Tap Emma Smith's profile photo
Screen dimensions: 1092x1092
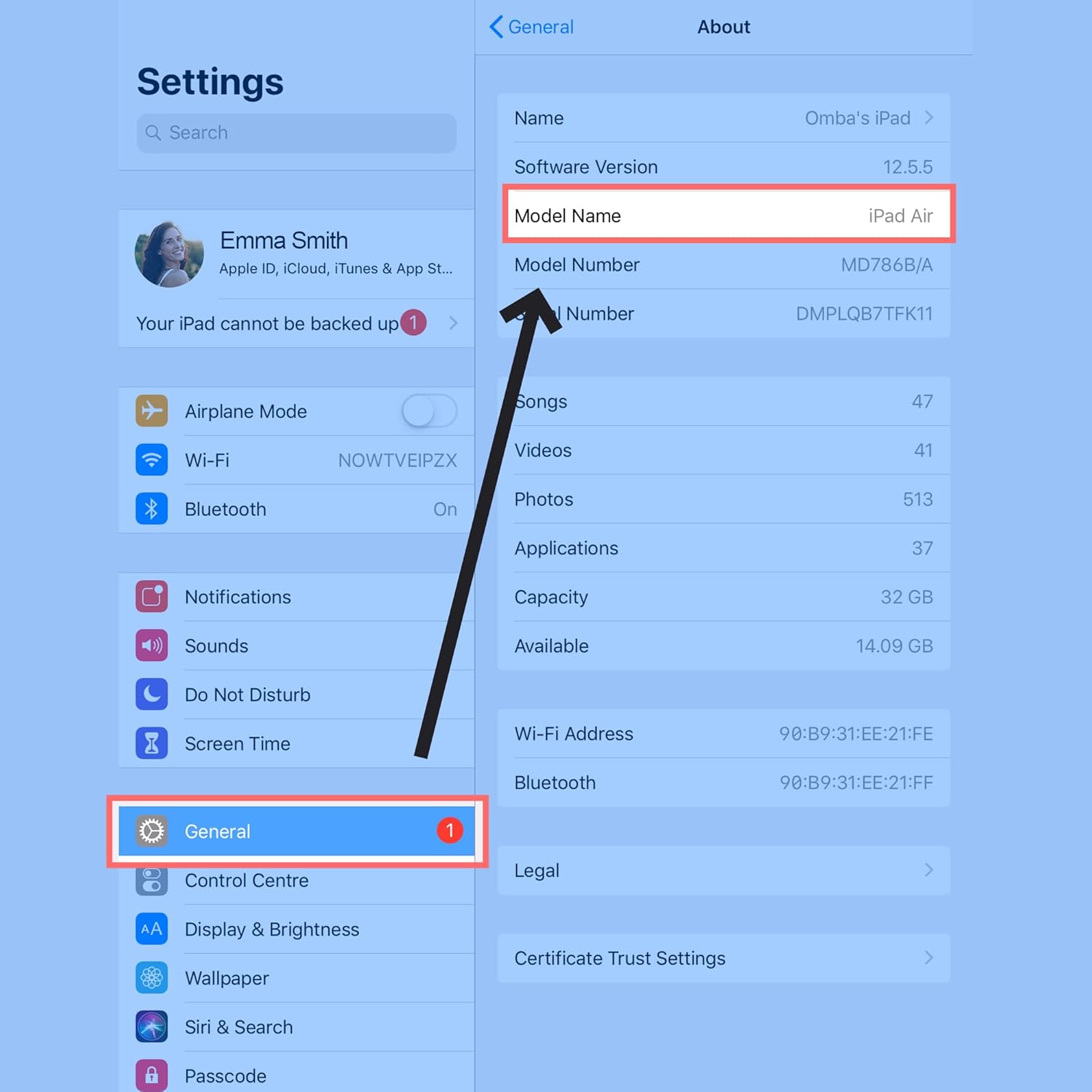[170, 254]
